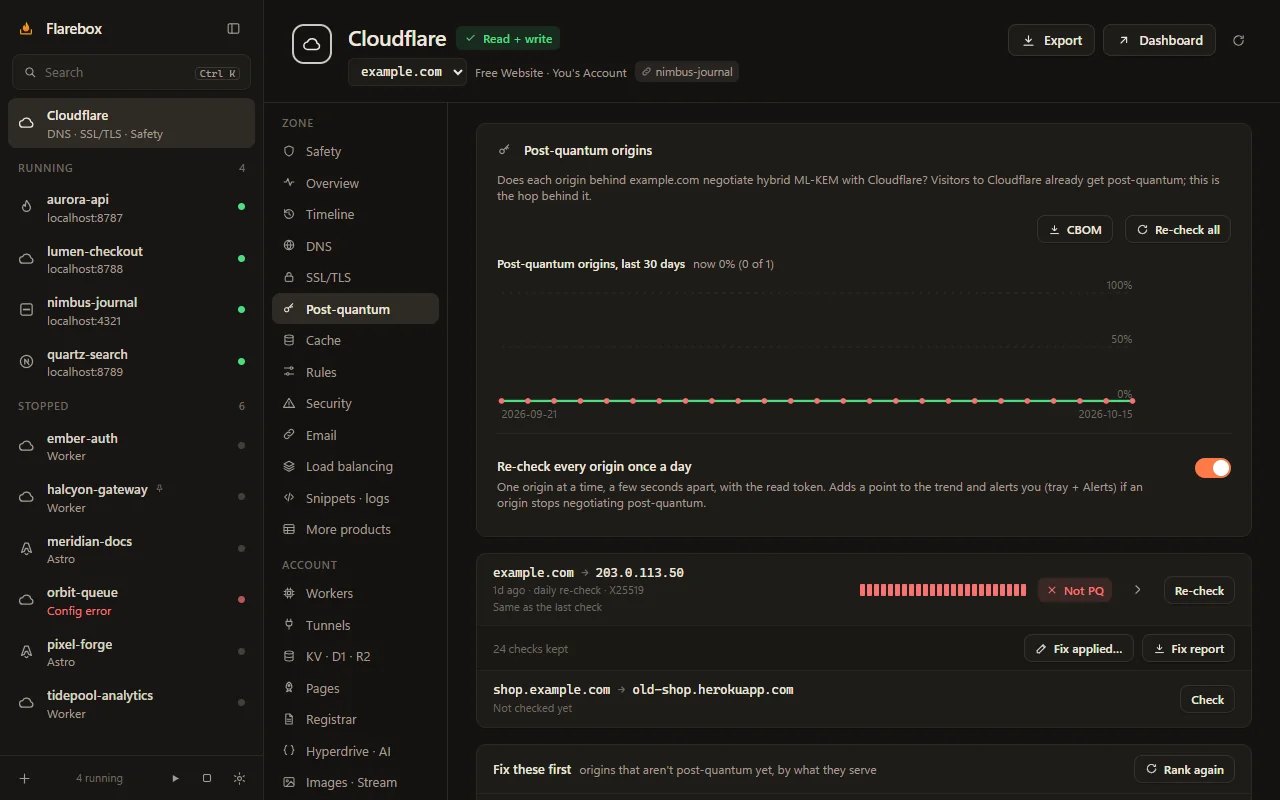Viewport: 1280px width, 800px height.
Task: Click the Fix applied… button
Action: coord(1078,648)
